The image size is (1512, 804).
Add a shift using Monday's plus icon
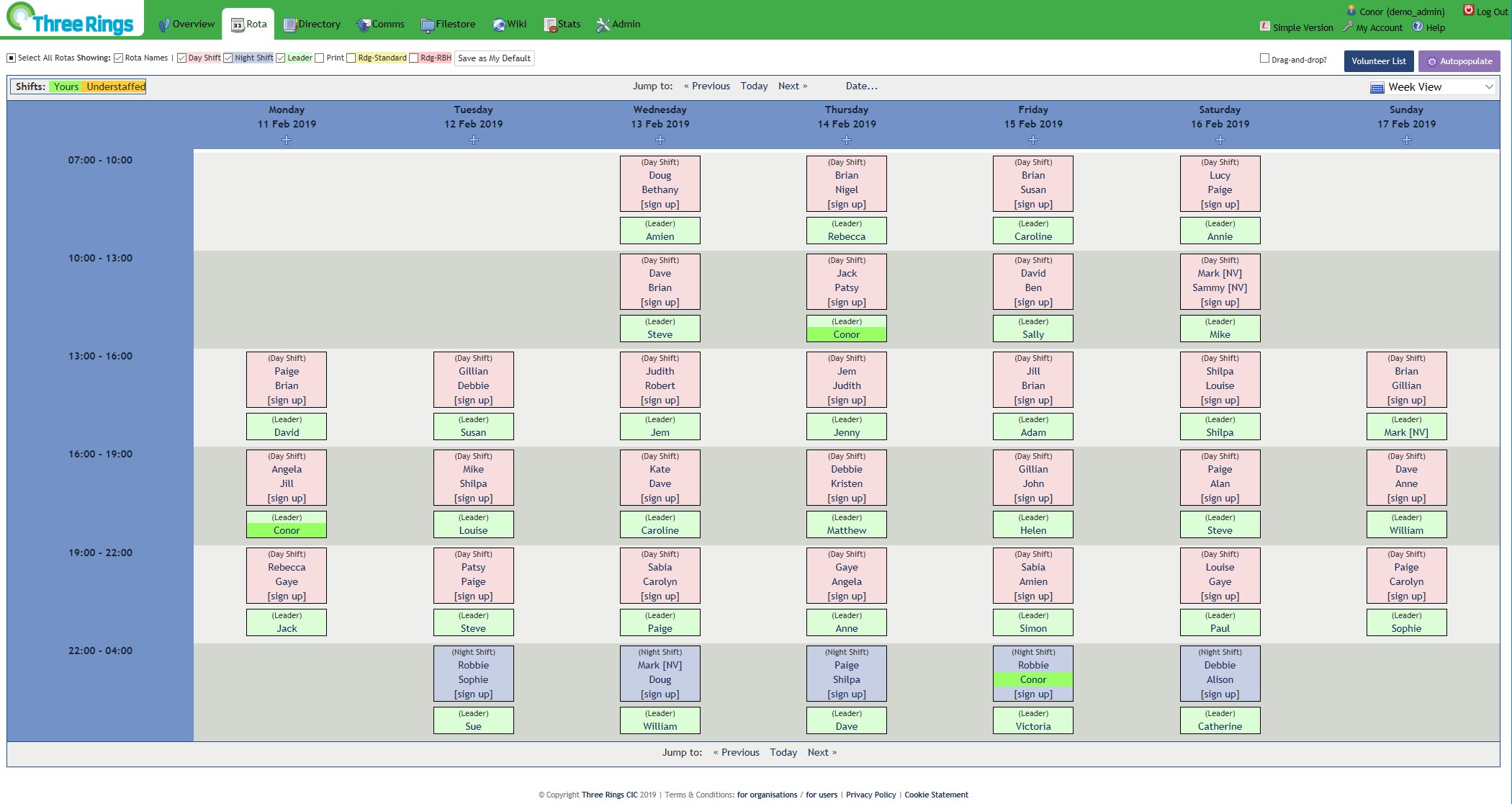point(287,140)
